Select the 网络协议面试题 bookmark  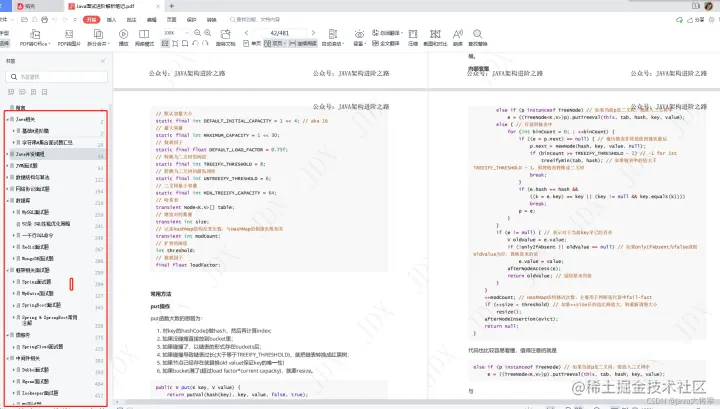point(33,189)
